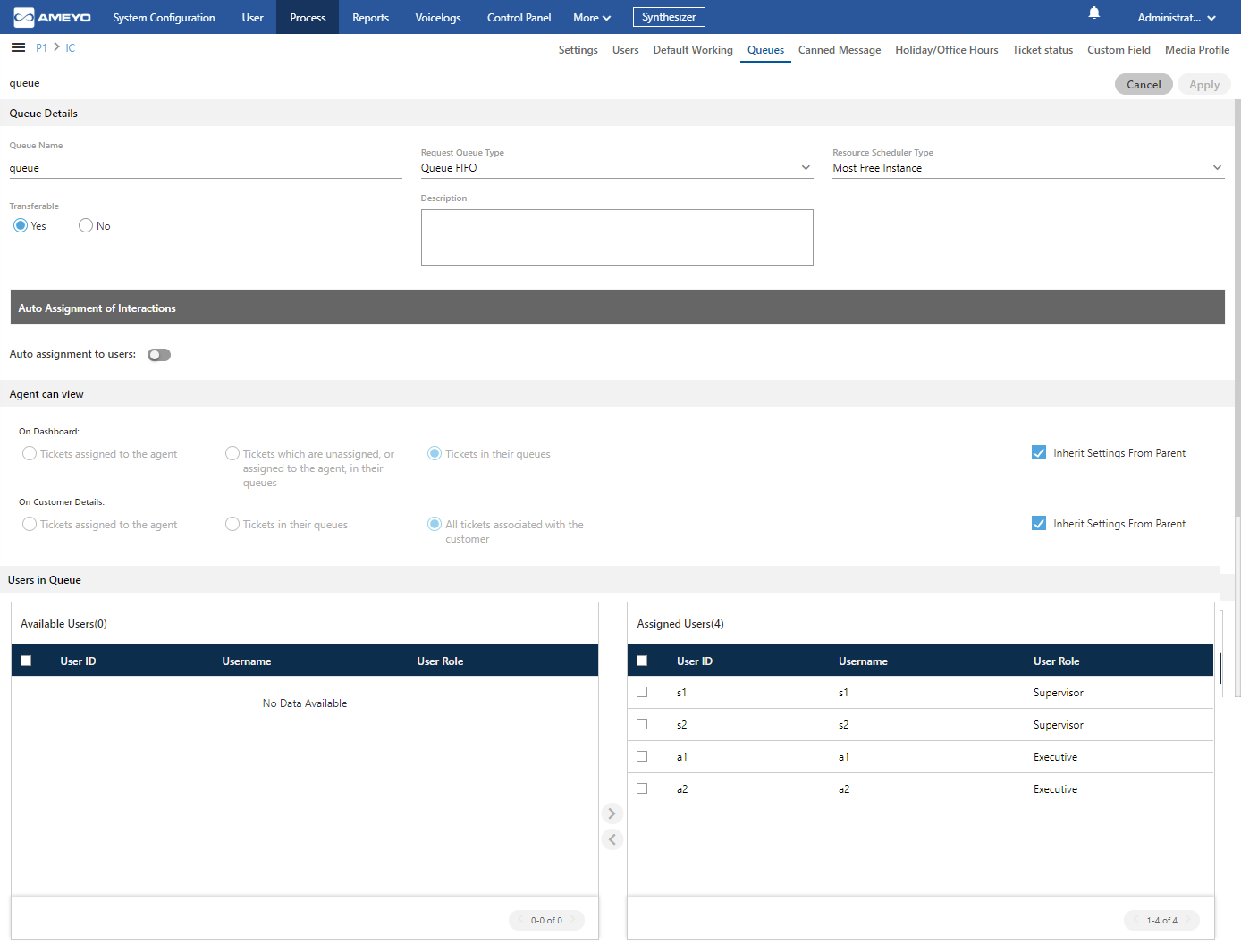1241x952 pixels.
Task: Open the Reports menu
Action: (x=370, y=18)
